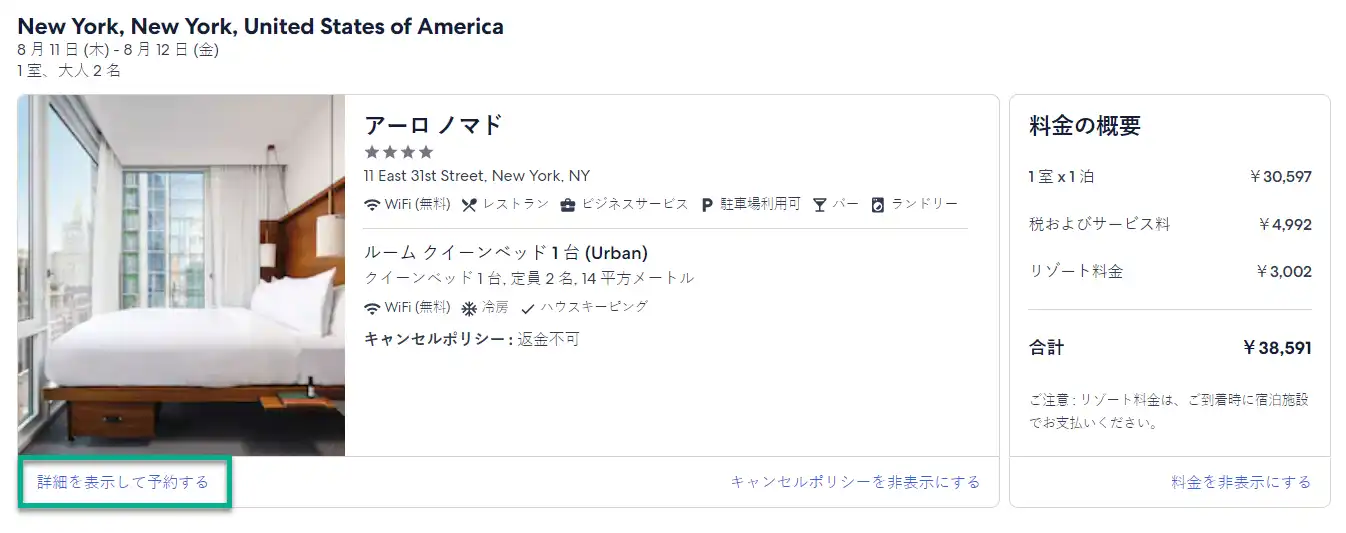Click the housekeeping checkmark icon
The width and height of the screenshot is (1346, 533).
coord(528,307)
